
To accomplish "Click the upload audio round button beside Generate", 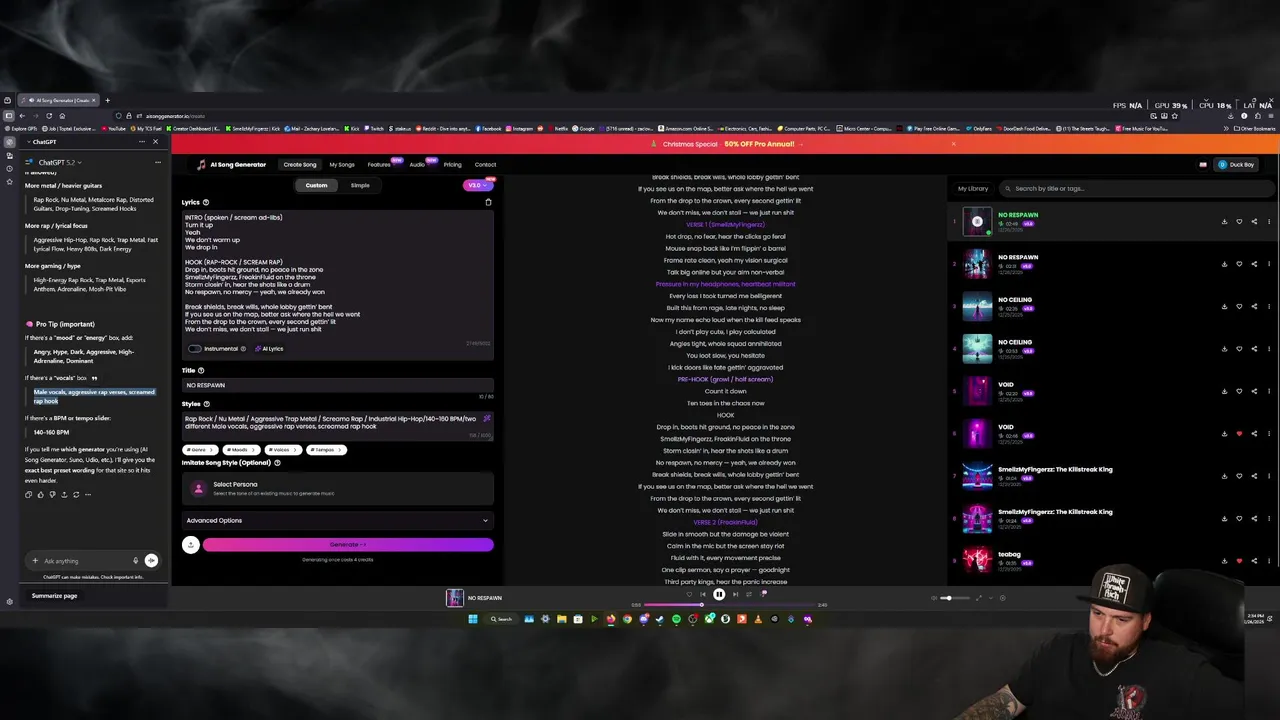I will pyautogui.click(x=190, y=545).
